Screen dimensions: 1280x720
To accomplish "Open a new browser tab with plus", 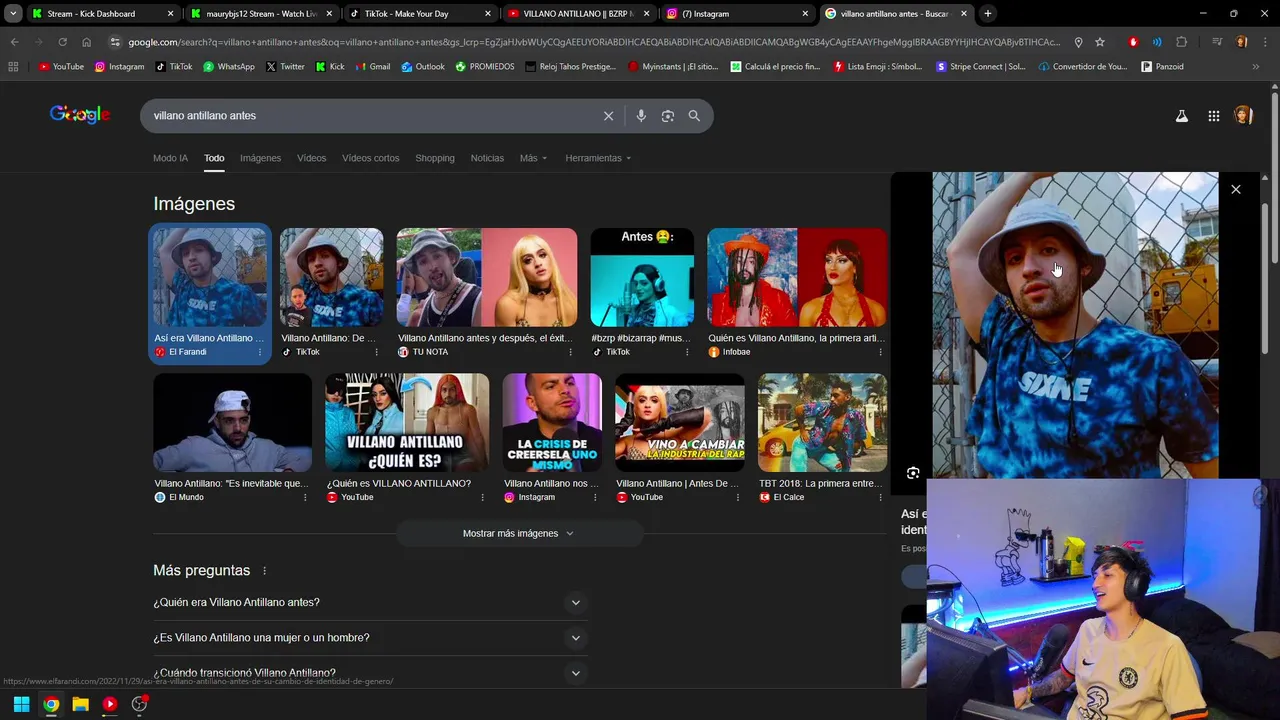I will [x=988, y=14].
